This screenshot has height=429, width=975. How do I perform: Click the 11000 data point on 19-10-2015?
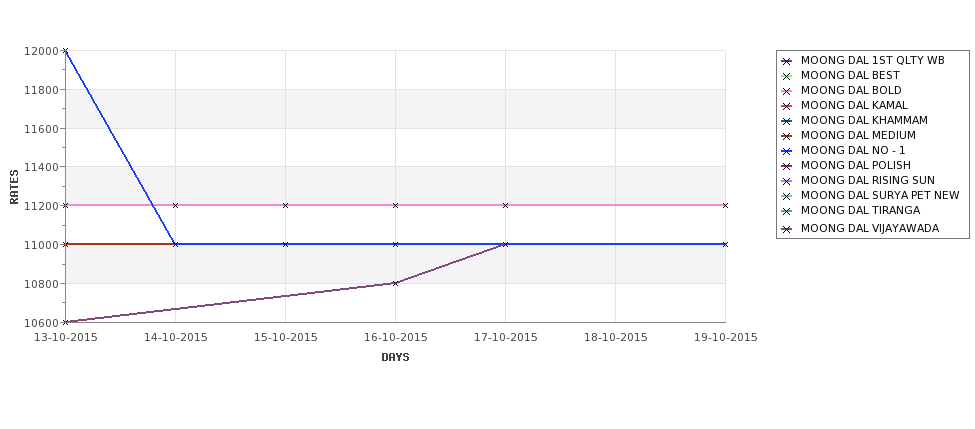[725, 244]
